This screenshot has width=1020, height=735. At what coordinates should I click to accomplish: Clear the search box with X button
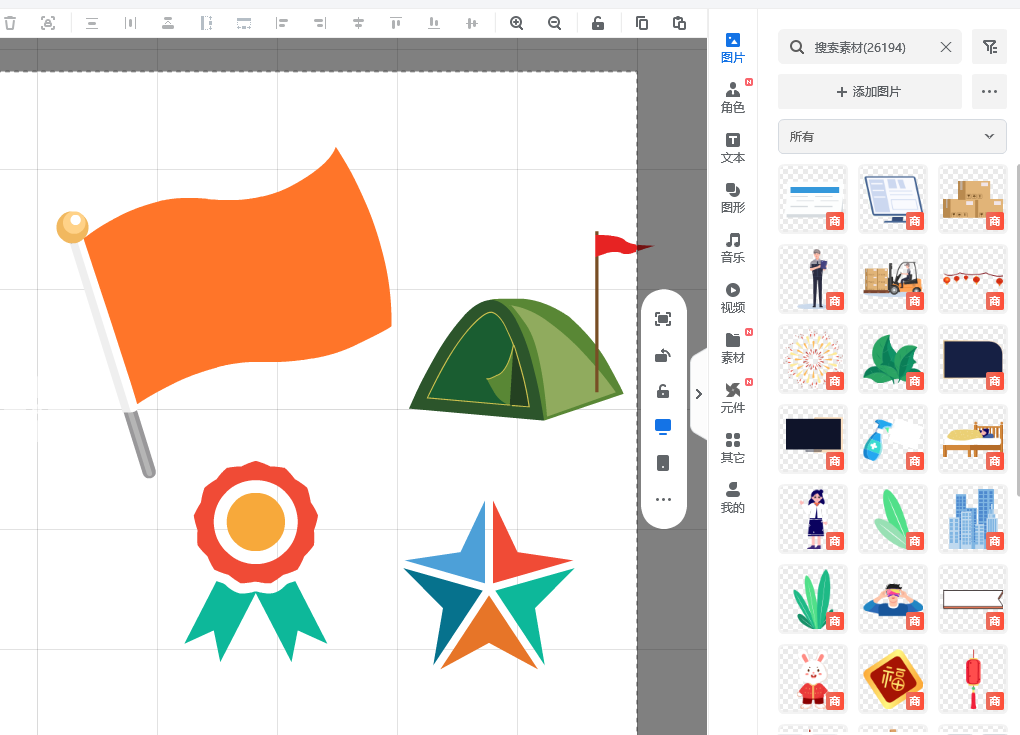(946, 47)
